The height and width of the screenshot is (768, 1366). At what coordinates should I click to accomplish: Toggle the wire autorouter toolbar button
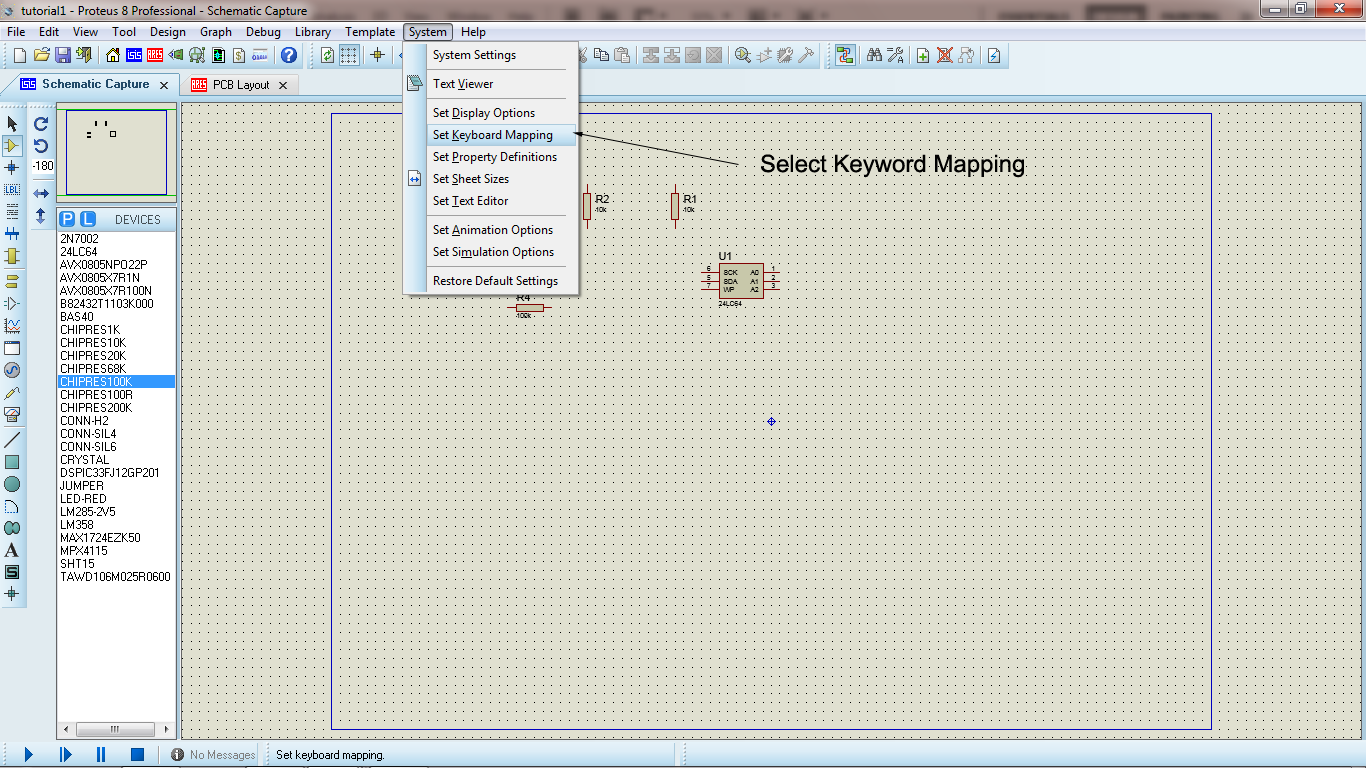845,55
